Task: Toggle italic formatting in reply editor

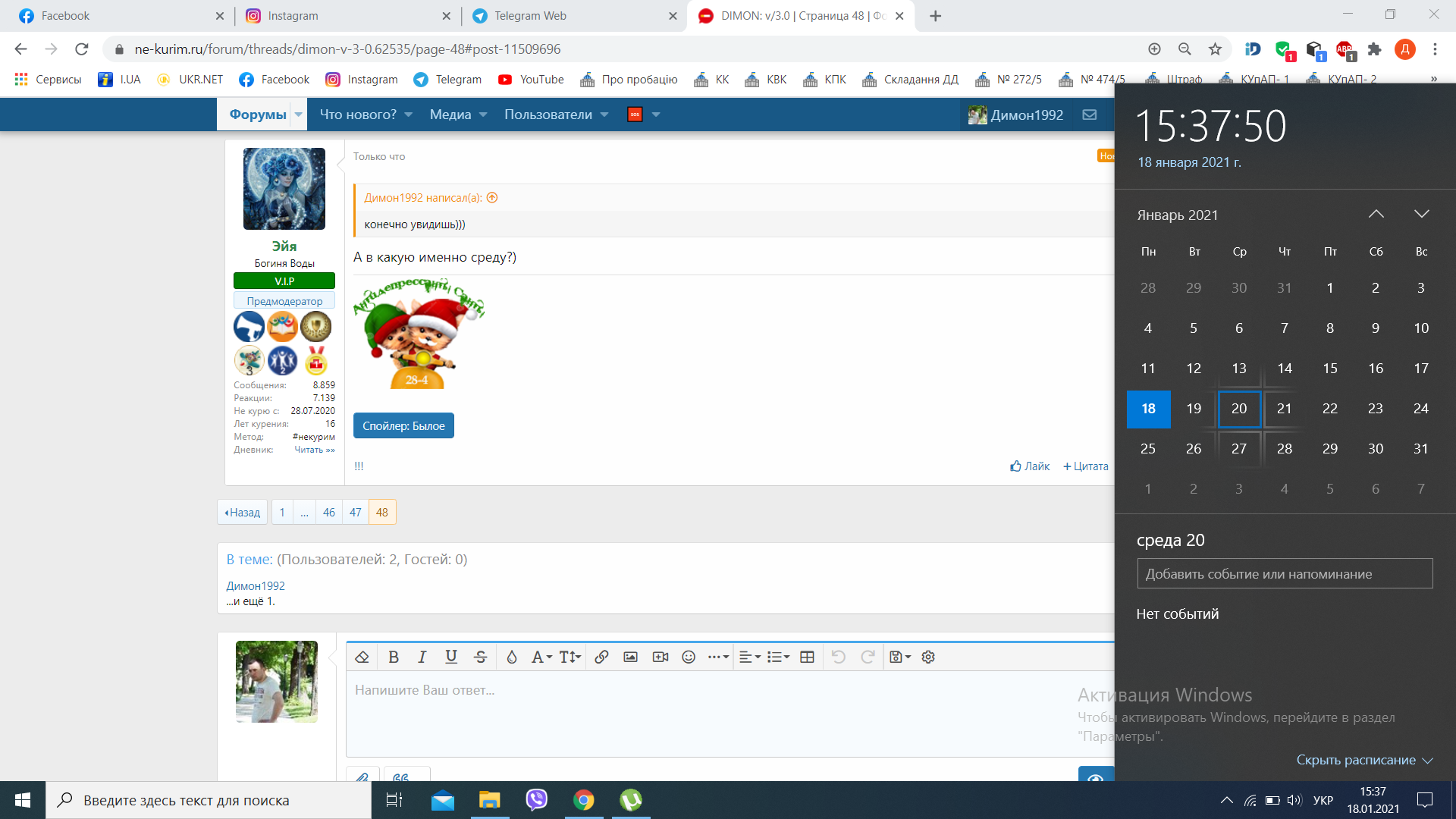Action: [422, 657]
